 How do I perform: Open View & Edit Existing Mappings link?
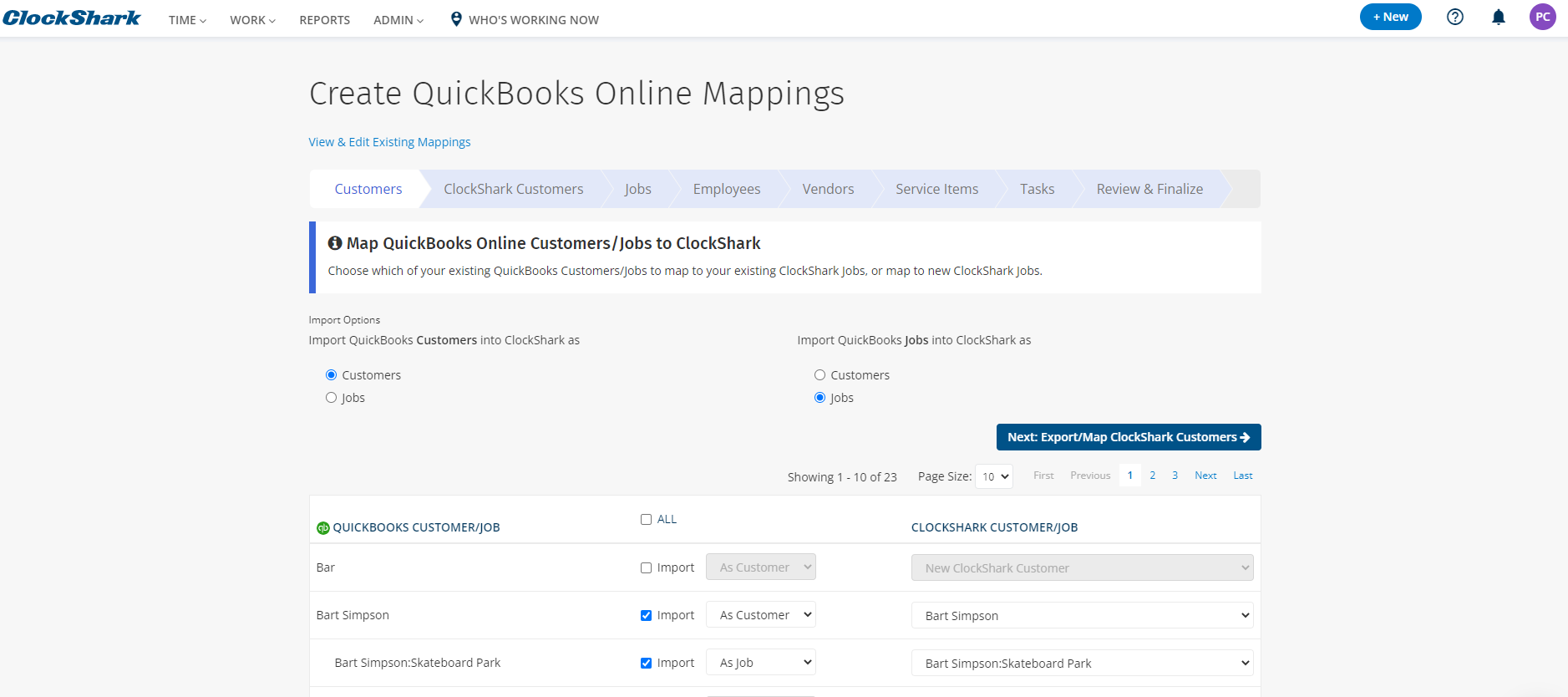(x=389, y=142)
